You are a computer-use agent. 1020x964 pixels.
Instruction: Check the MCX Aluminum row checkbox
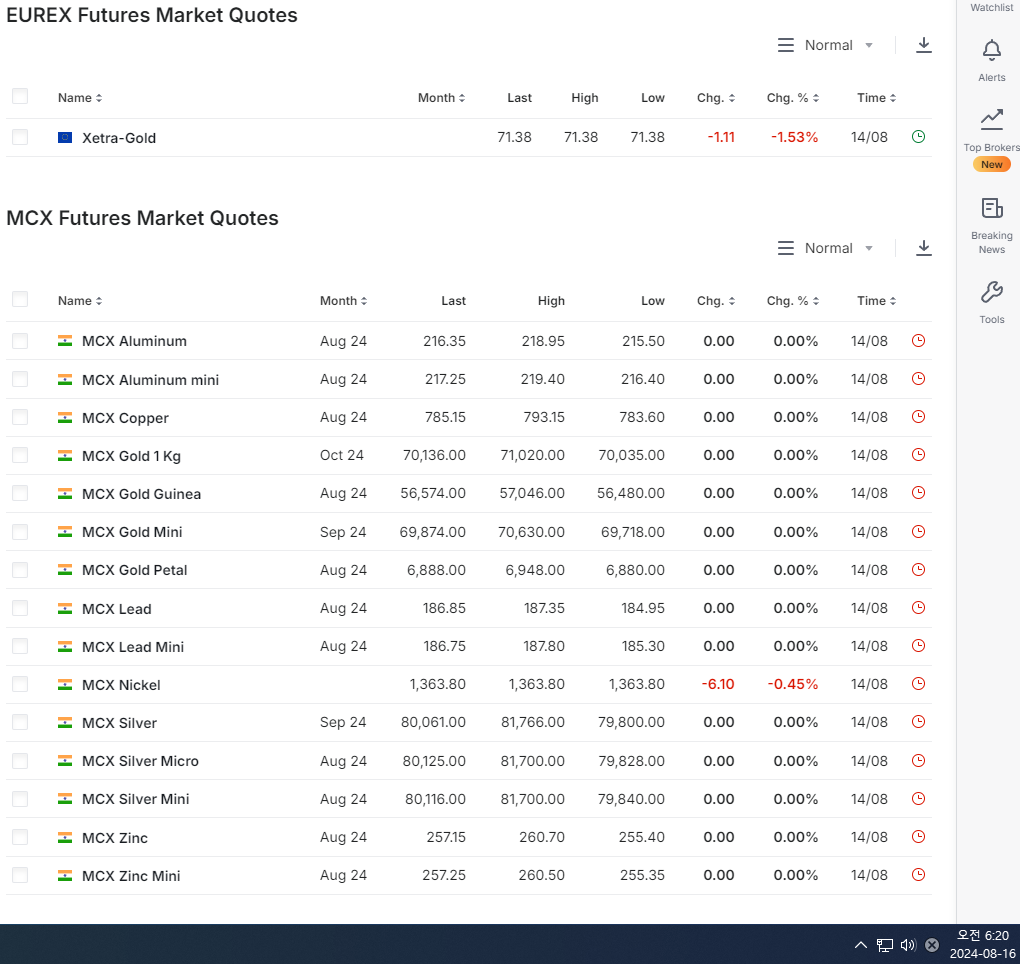20,340
